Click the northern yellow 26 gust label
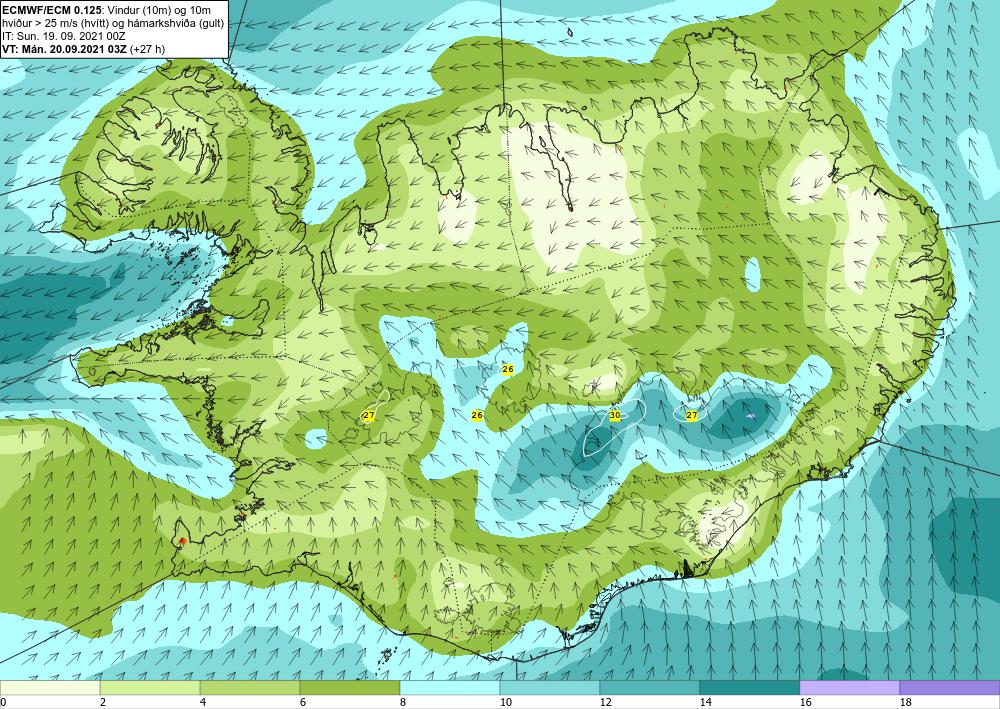The height and width of the screenshot is (709, 1000). click(508, 369)
